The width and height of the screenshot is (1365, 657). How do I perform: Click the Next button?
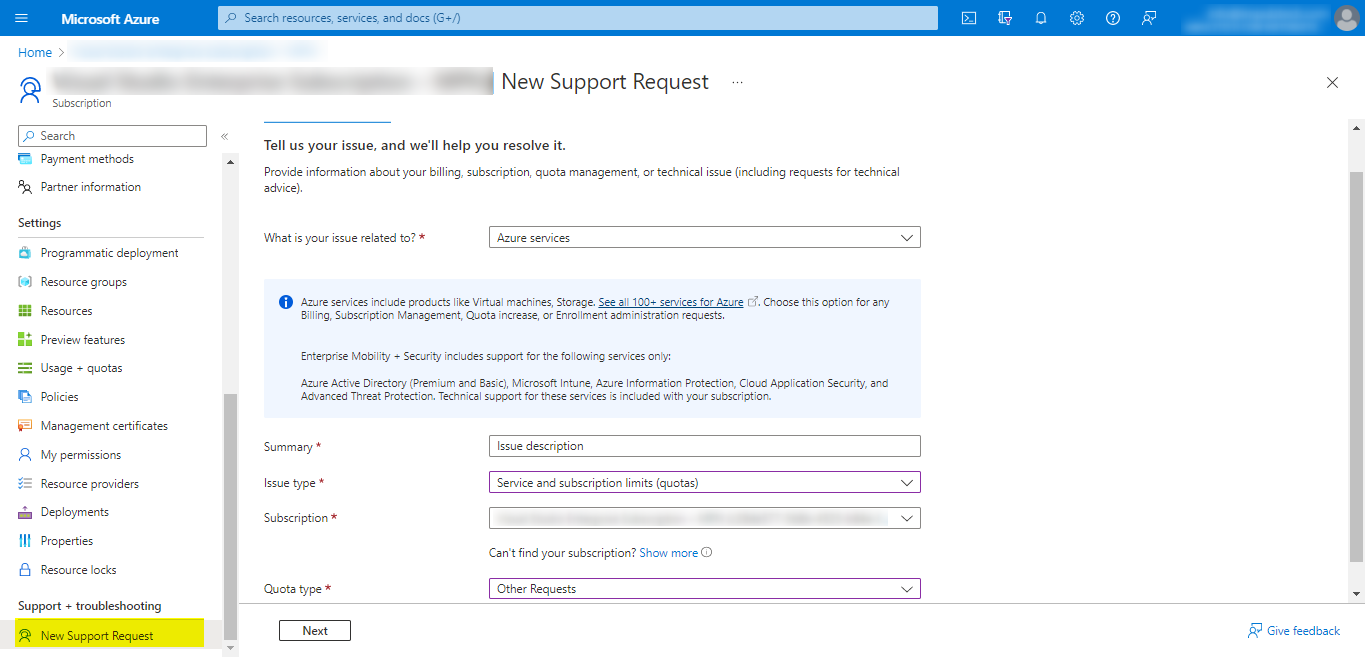point(314,631)
